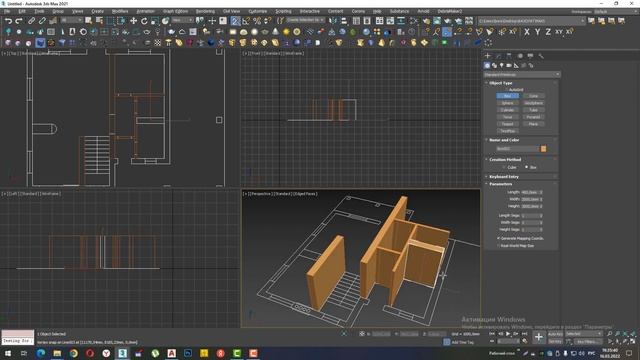
Task: Select the Cameras category icon
Action: [509, 65]
